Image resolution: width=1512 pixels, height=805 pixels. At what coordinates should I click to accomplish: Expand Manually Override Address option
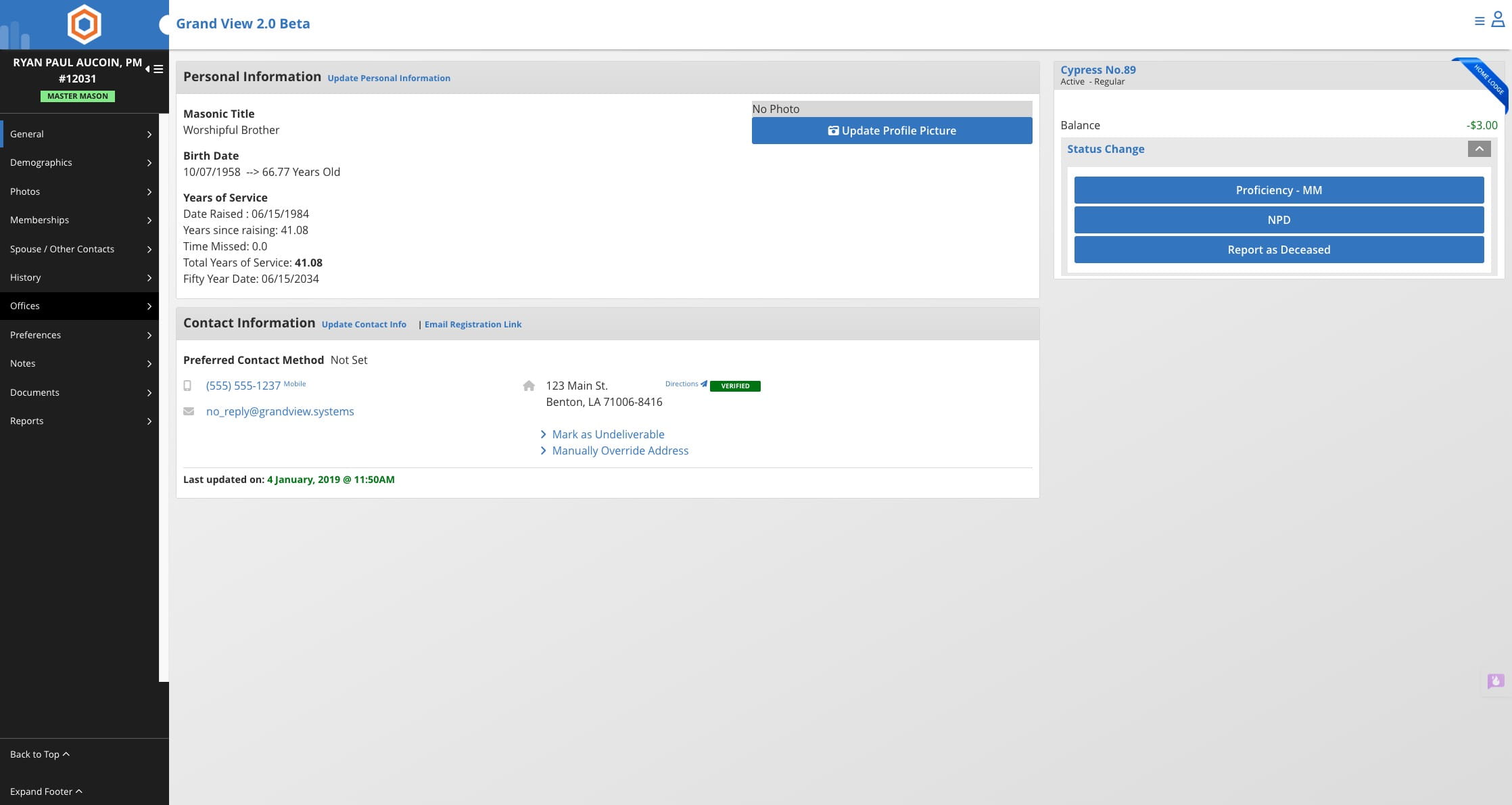click(619, 451)
